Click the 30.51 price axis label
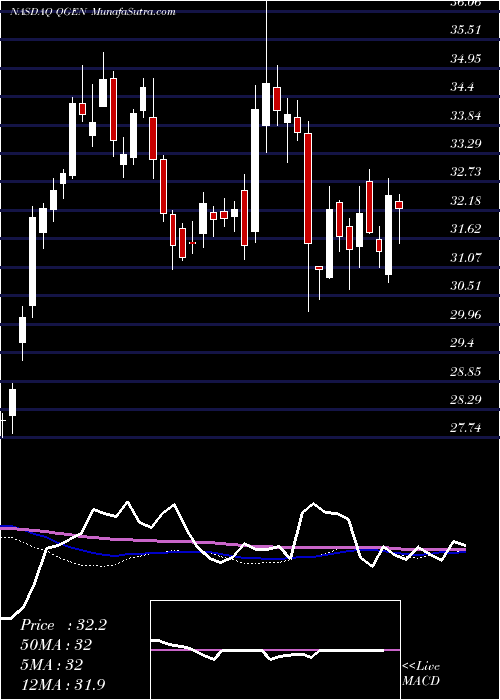This screenshot has height=700, width=500. click(x=465, y=286)
